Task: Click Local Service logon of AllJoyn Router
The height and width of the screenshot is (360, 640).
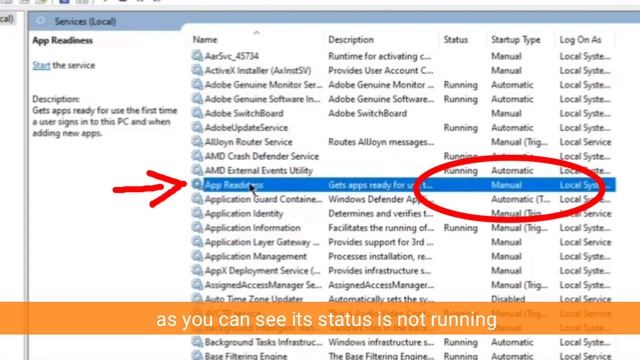Action: [x=585, y=142]
